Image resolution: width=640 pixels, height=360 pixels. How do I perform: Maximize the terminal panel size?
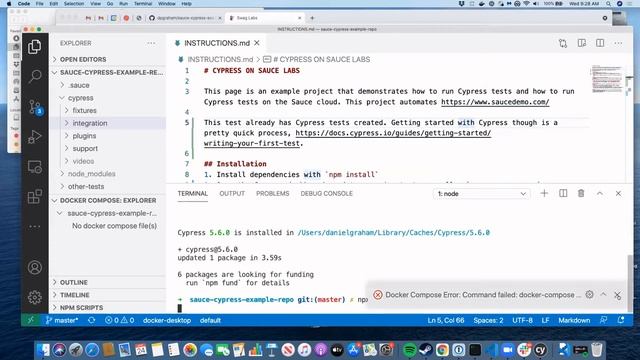point(600,193)
